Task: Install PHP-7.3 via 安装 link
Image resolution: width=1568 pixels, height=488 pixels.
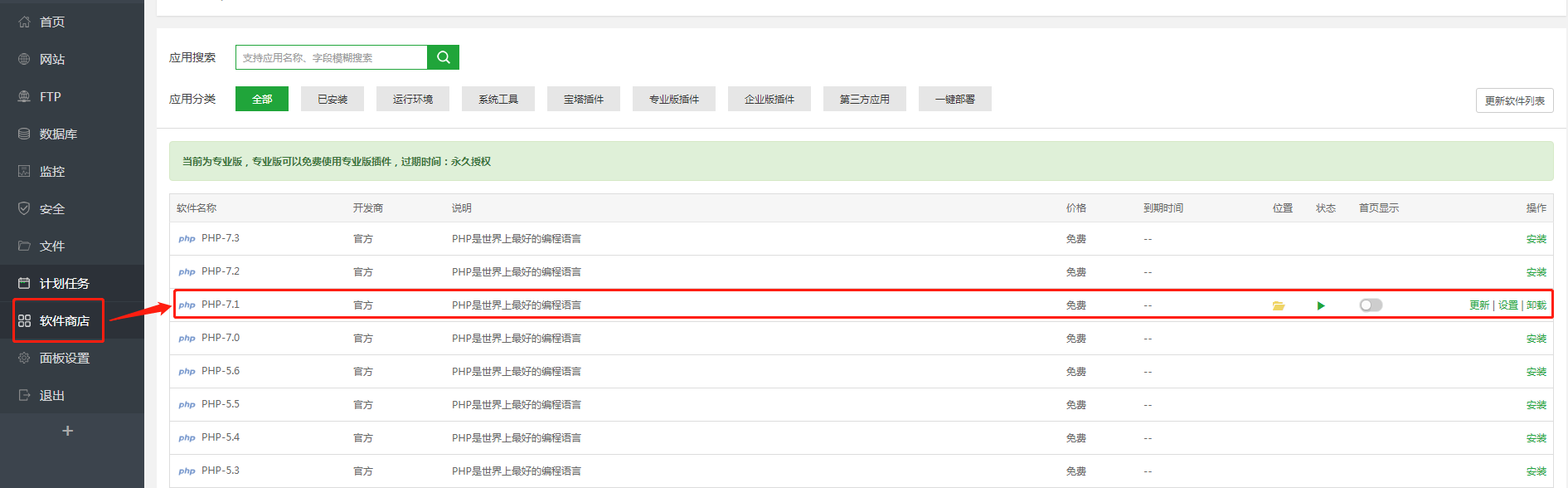Action: 1536,239
